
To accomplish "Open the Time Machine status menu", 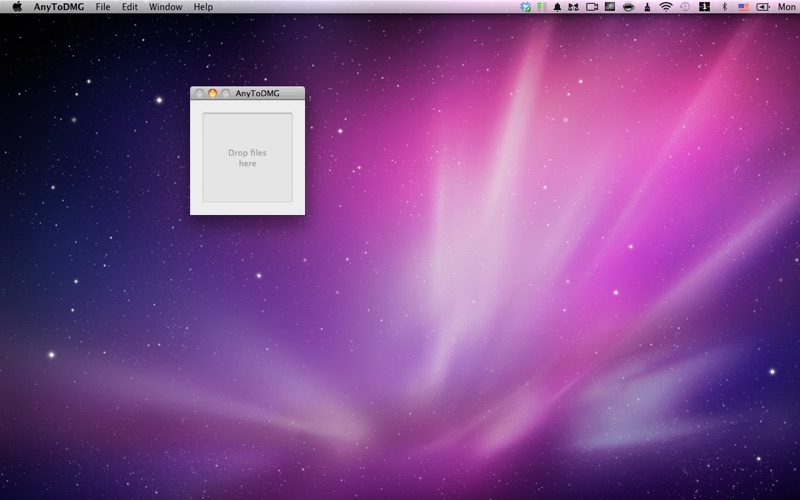I will 685,7.
